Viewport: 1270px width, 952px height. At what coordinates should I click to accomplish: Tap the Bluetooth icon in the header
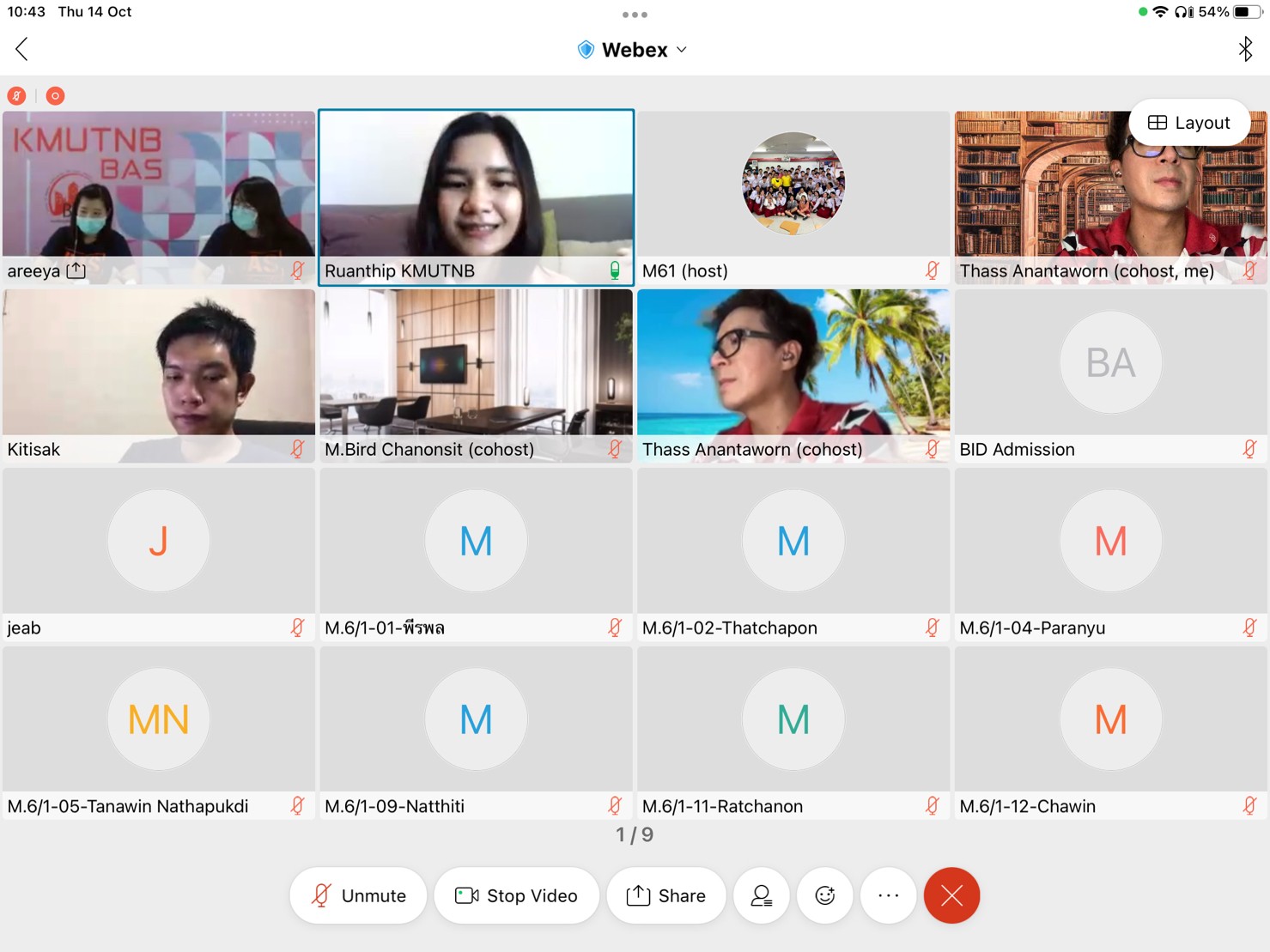1244,50
